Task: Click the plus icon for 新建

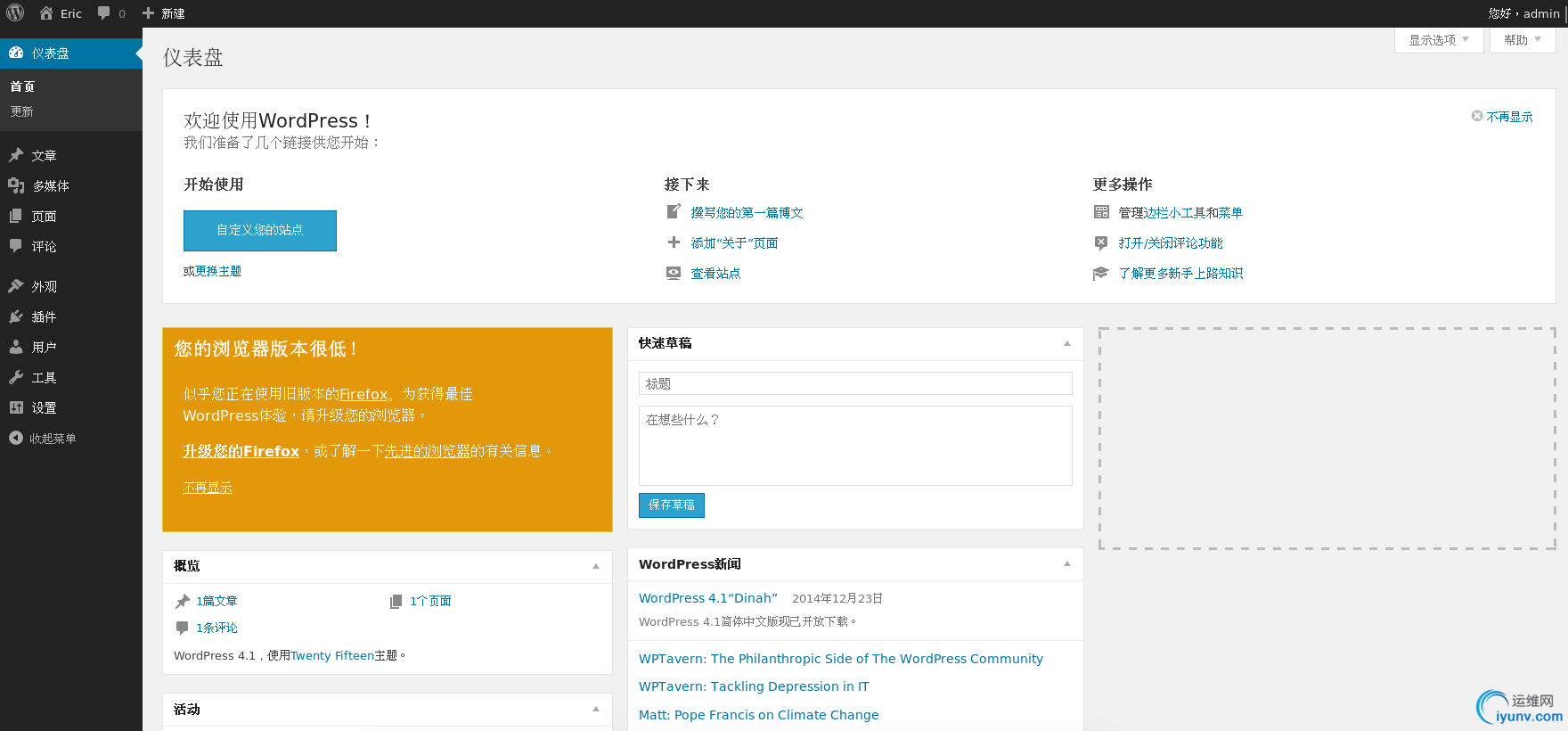Action: point(149,13)
